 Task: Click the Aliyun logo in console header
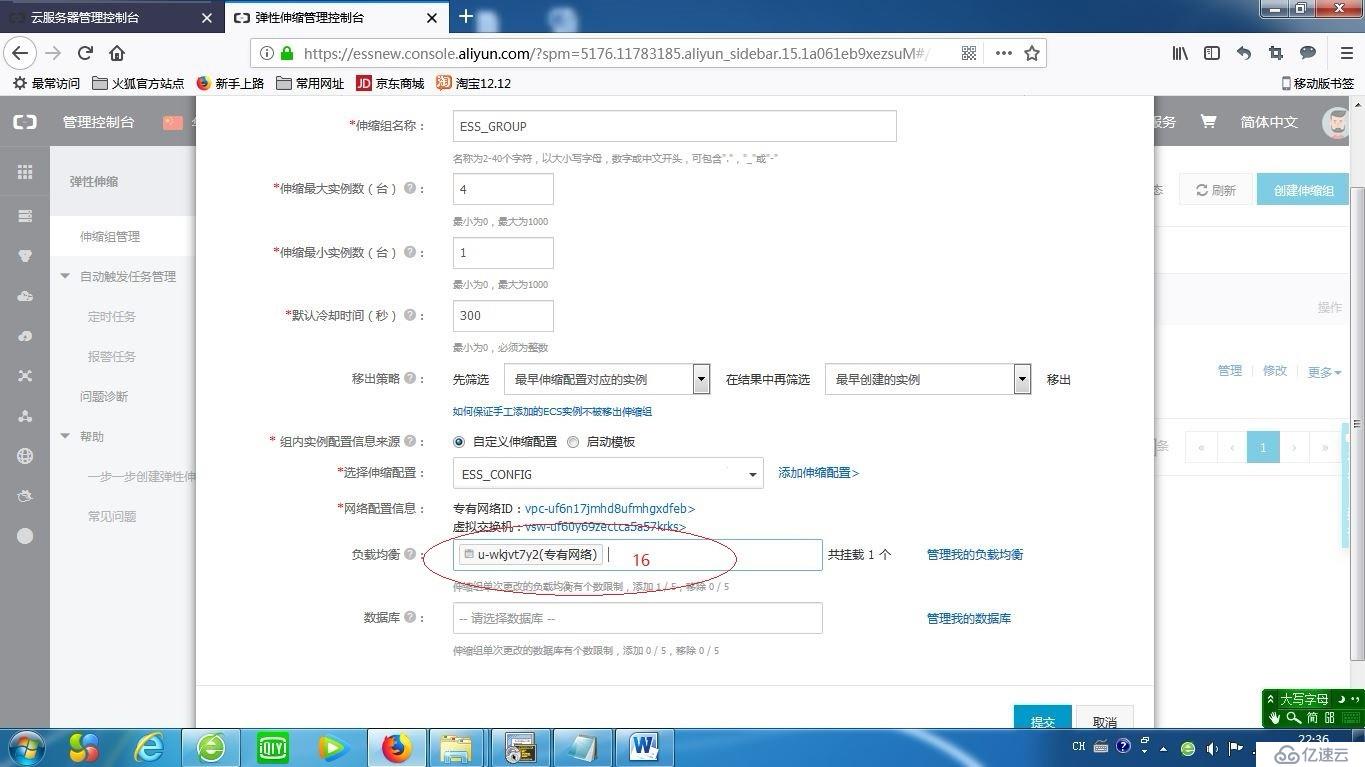(25, 122)
